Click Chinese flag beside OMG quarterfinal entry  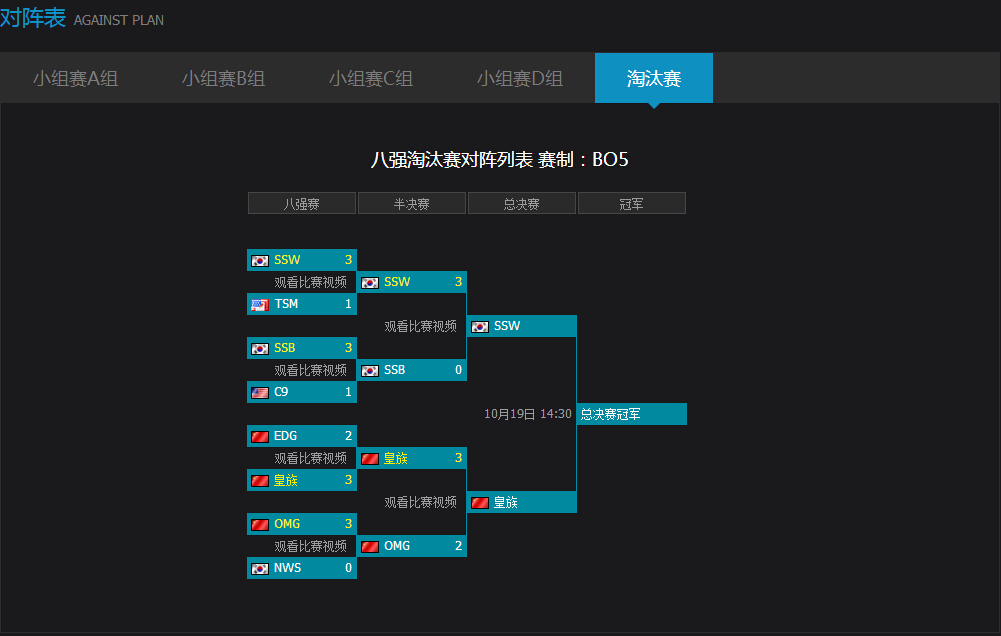pos(260,525)
